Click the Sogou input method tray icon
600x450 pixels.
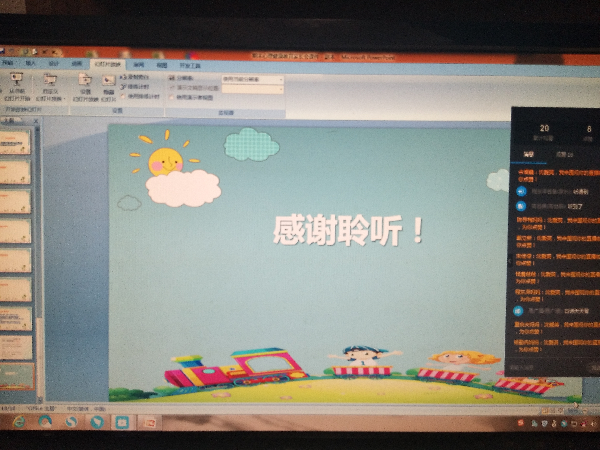pyautogui.click(x=520, y=423)
